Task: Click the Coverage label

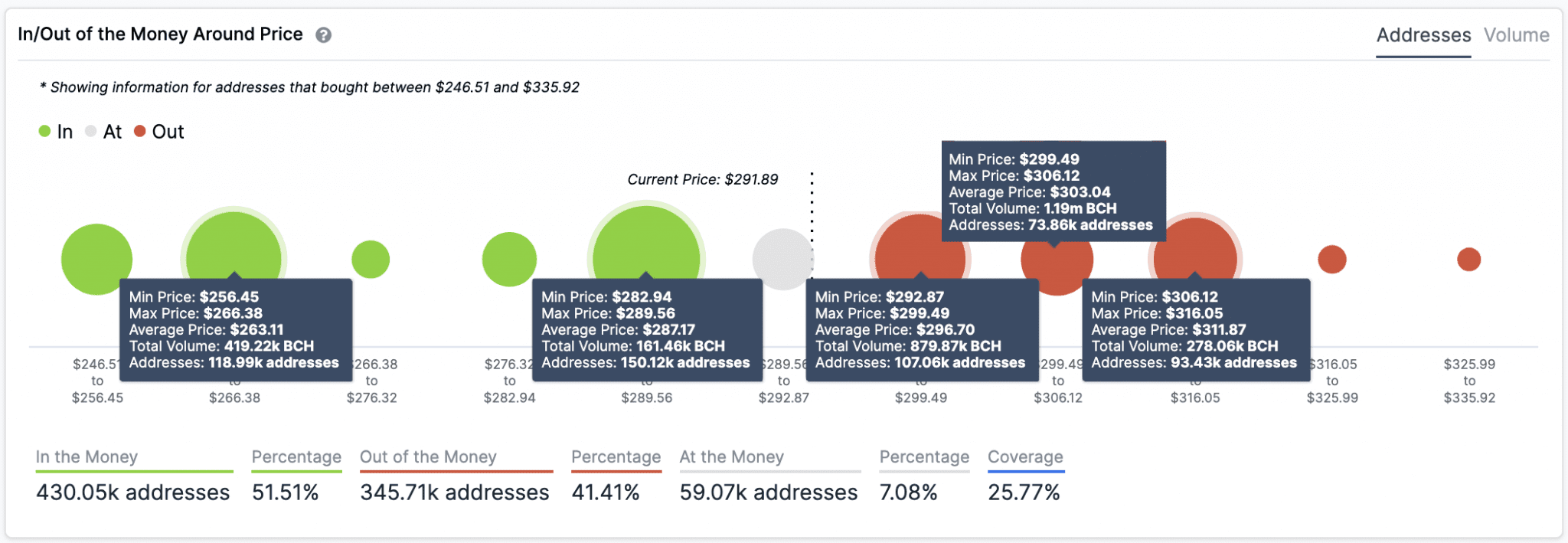Action: pyautogui.click(x=1025, y=457)
